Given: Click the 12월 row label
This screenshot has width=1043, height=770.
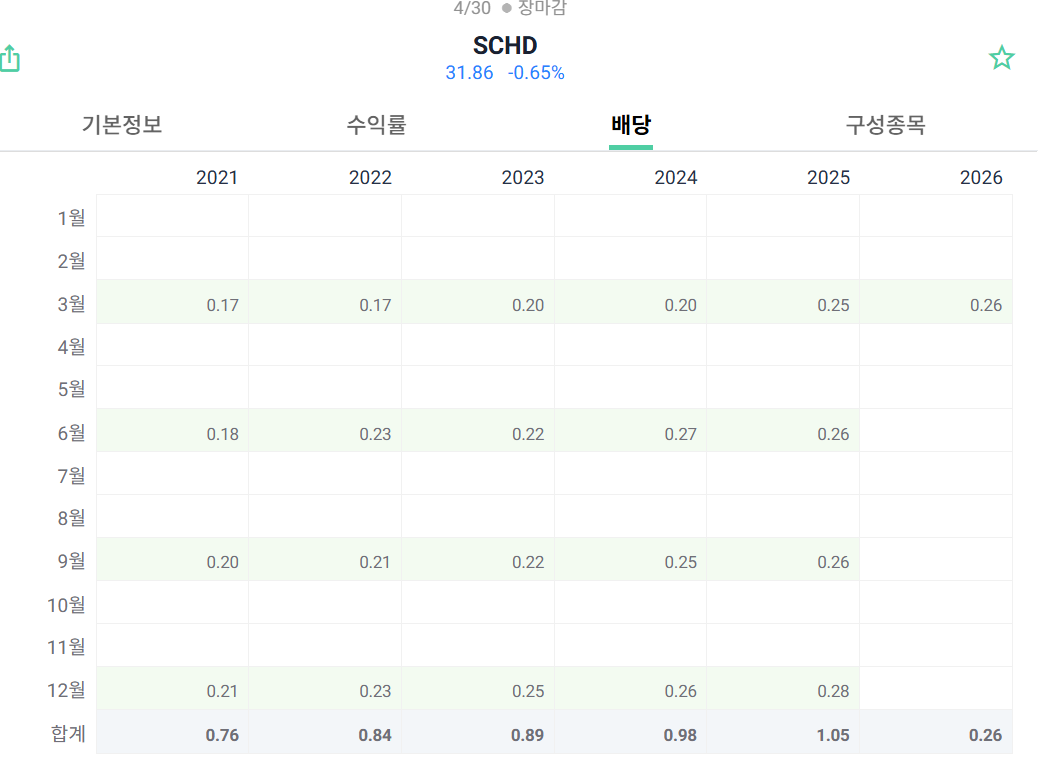Looking at the screenshot, I should 66,690.
